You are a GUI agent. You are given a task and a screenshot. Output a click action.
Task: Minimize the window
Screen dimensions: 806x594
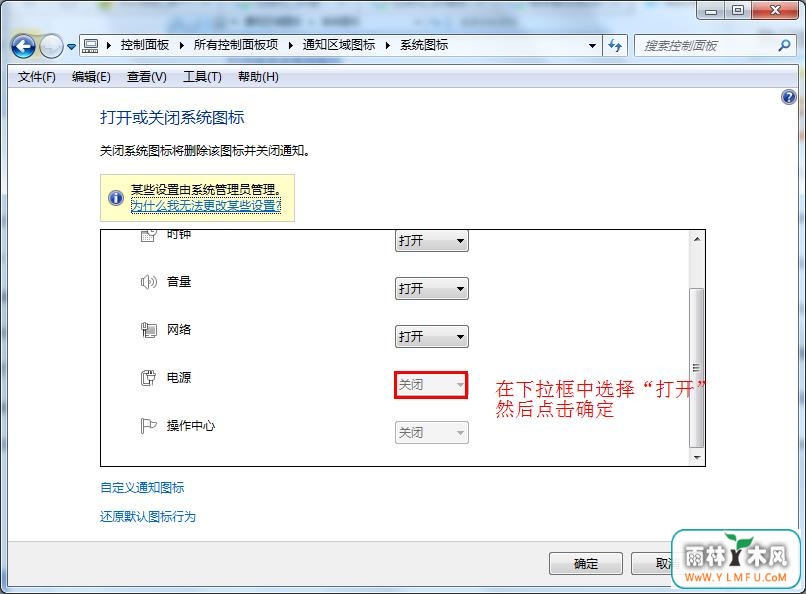coord(711,10)
